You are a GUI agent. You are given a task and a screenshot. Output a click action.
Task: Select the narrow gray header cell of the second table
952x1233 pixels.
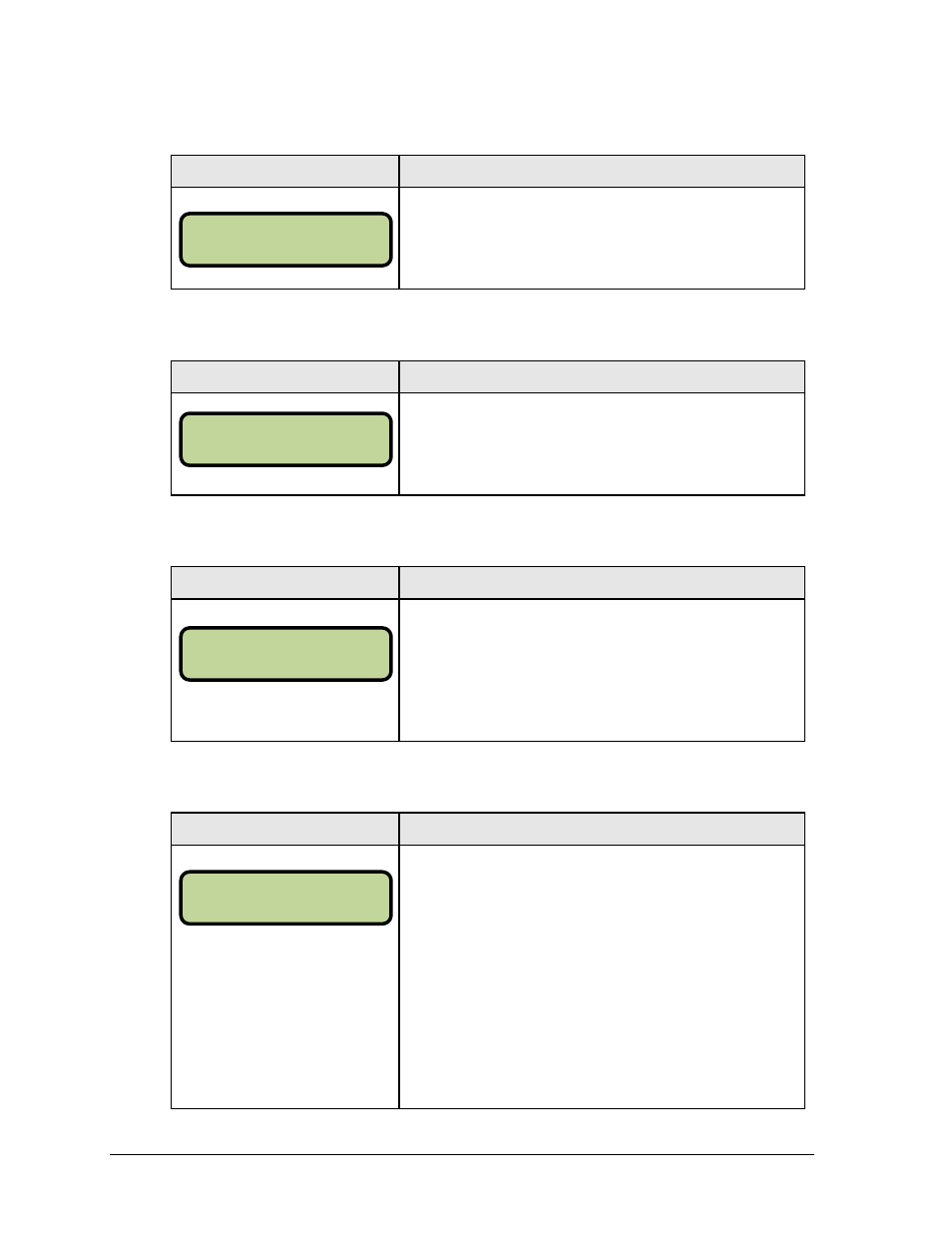[x=285, y=376]
